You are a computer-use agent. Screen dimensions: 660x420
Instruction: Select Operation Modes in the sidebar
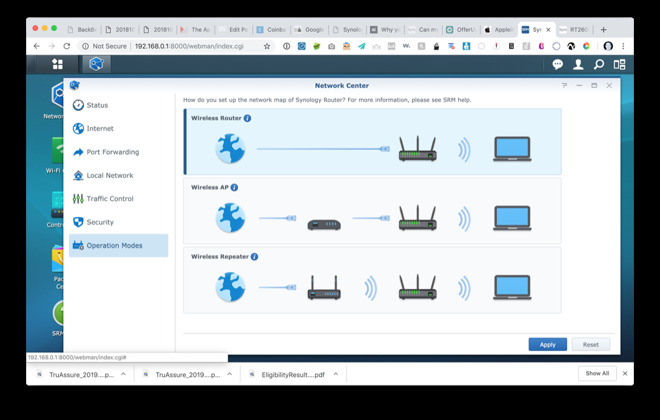click(118, 245)
